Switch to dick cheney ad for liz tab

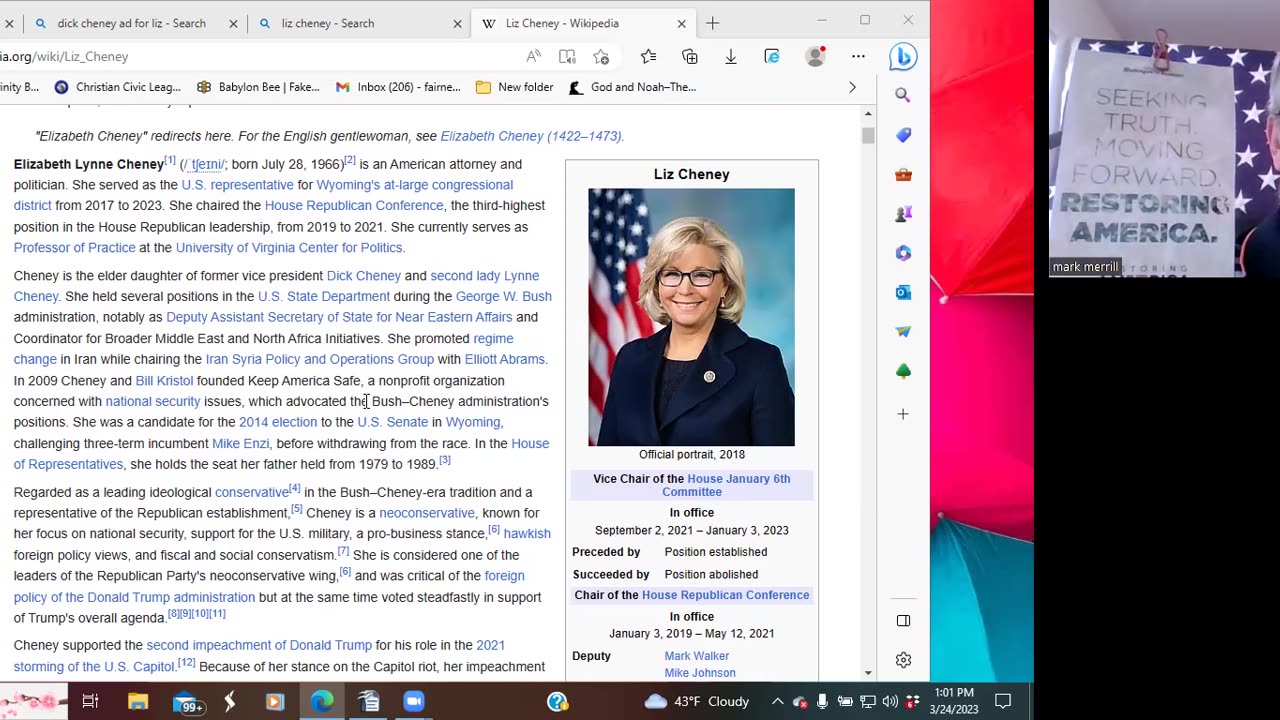[x=130, y=23]
